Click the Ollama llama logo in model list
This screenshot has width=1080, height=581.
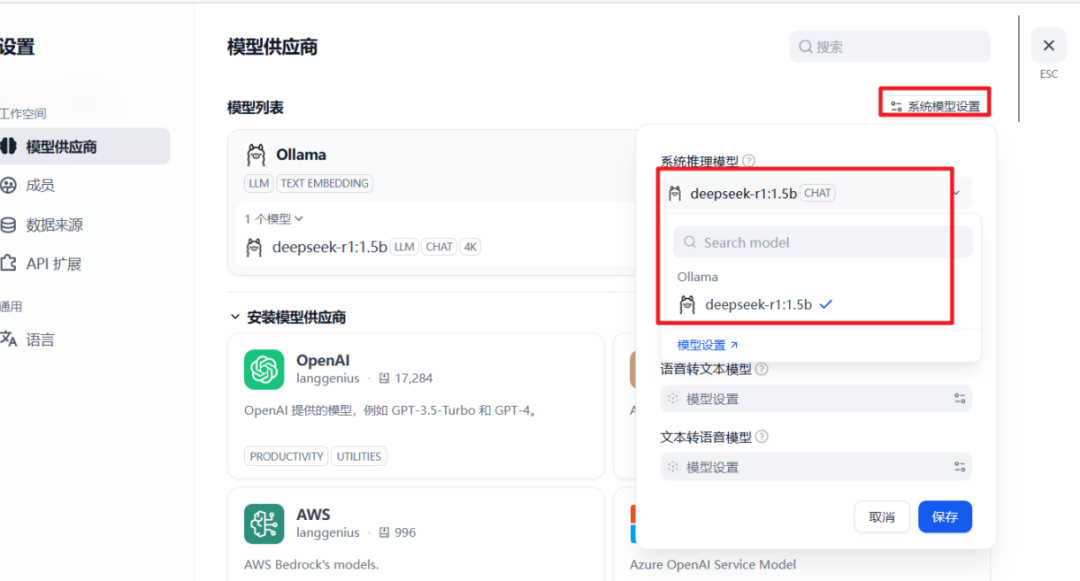point(256,155)
